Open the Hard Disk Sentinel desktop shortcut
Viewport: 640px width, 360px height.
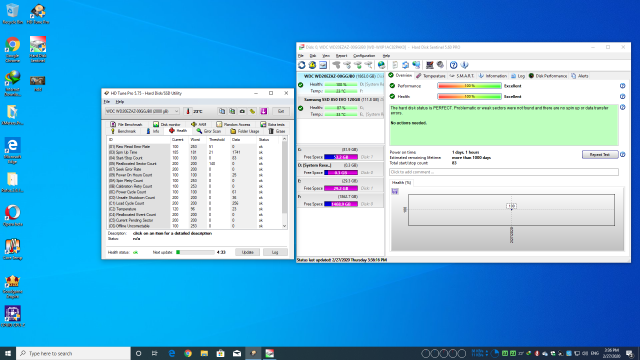pyautogui.click(x=38, y=49)
